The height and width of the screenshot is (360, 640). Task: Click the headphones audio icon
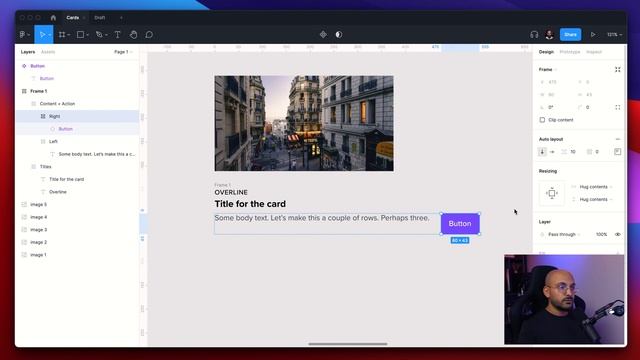pos(534,35)
